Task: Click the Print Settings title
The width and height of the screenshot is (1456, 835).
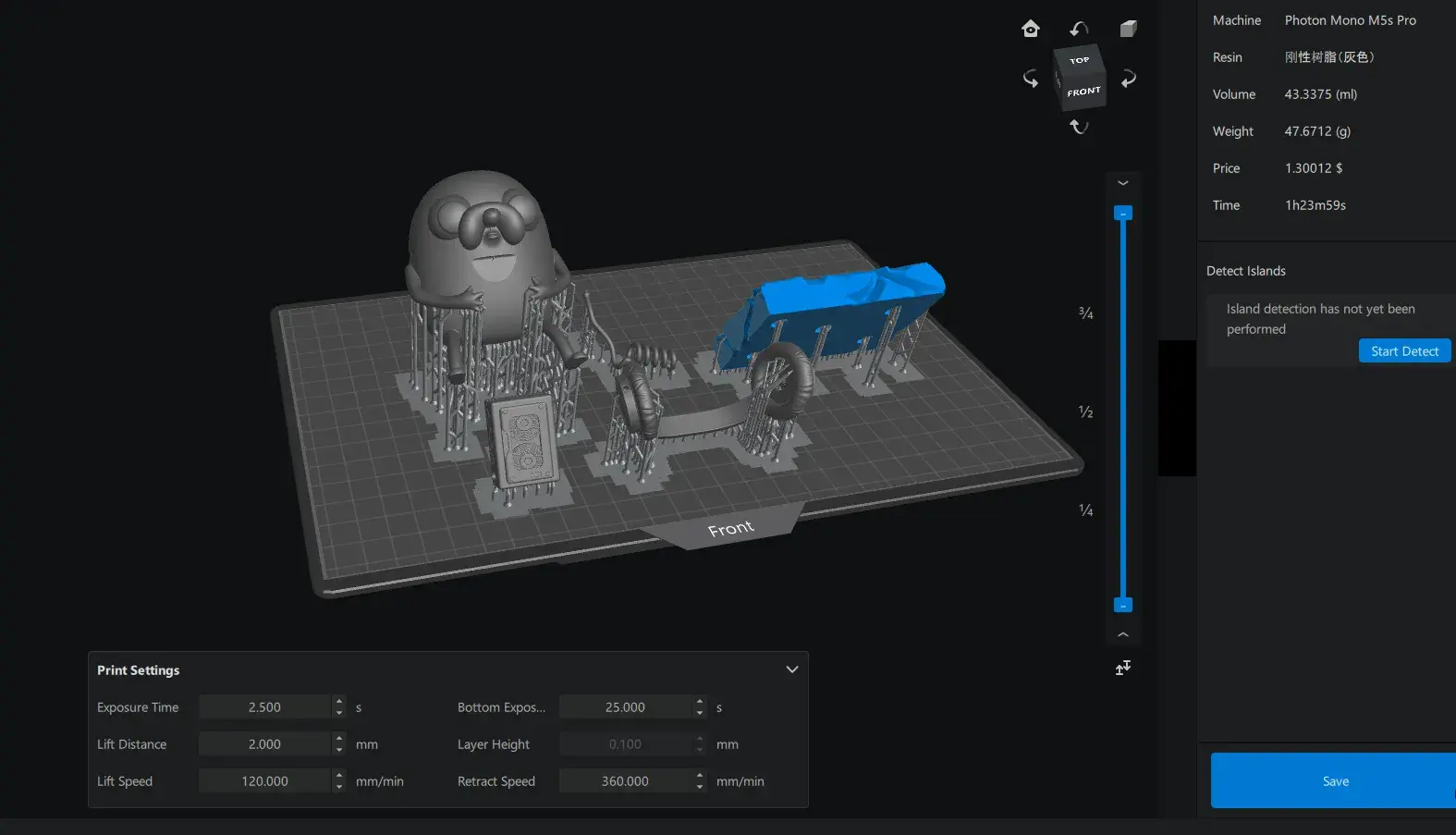Action: coord(138,670)
